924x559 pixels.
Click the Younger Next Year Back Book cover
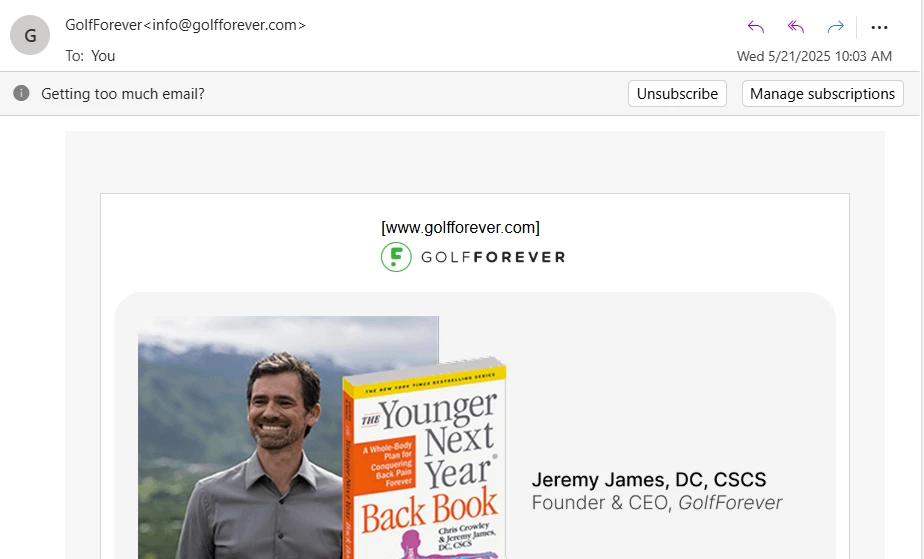[x=424, y=459]
